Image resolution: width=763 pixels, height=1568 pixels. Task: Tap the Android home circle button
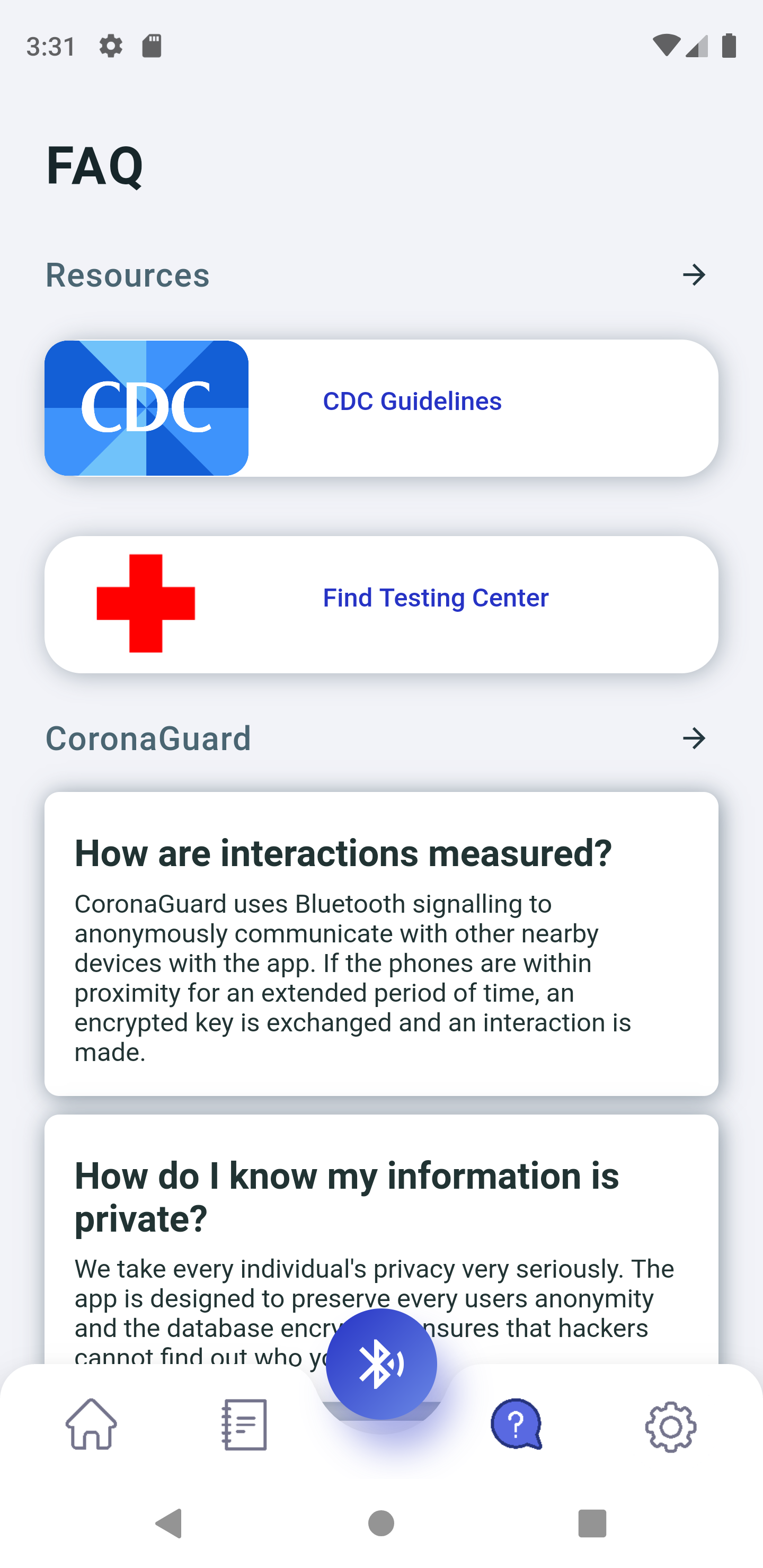(381, 1524)
